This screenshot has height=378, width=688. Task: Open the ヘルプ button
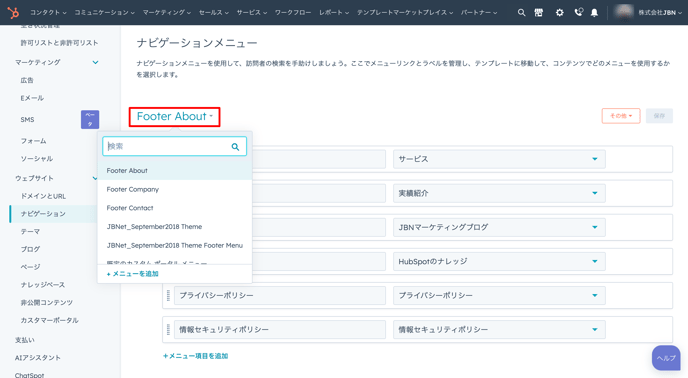pos(666,358)
